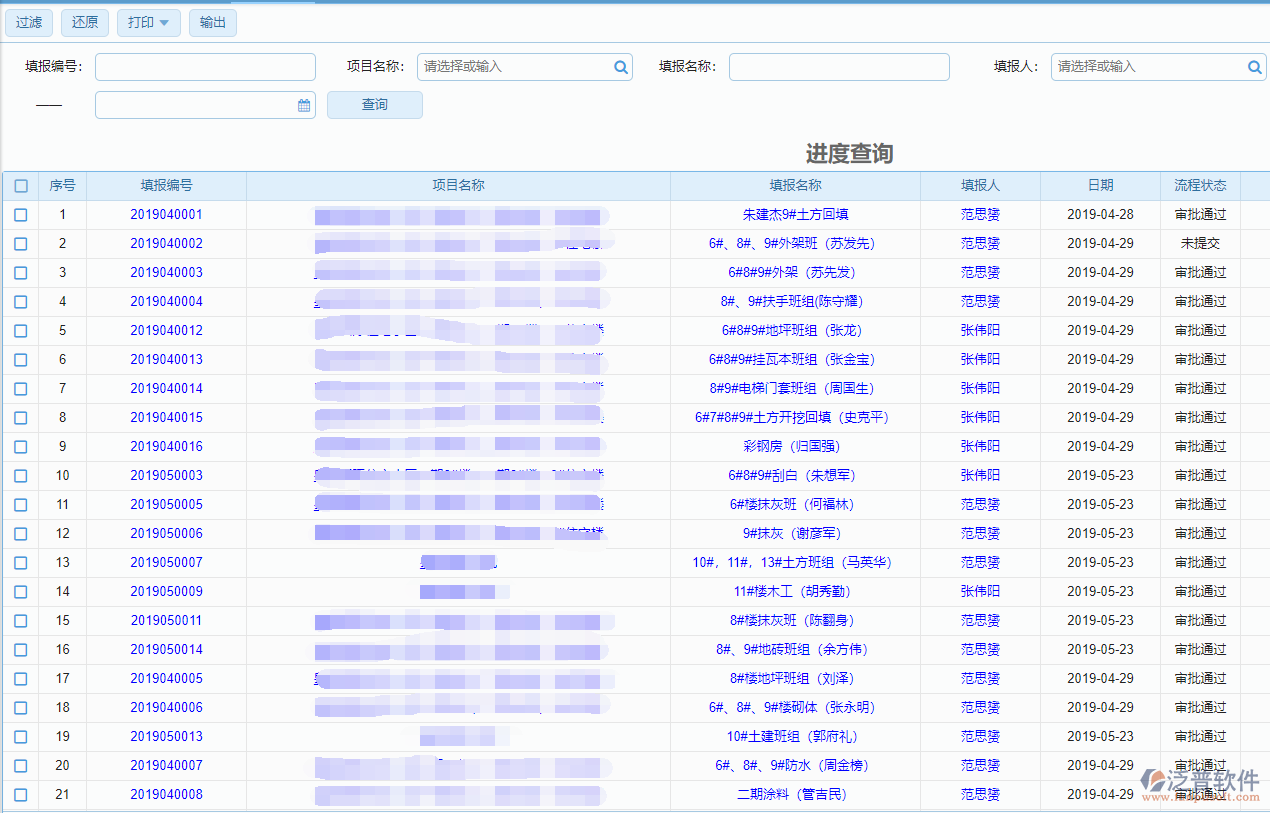Click into the 填报名称 text field
The image size is (1270, 813).
click(838, 67)
